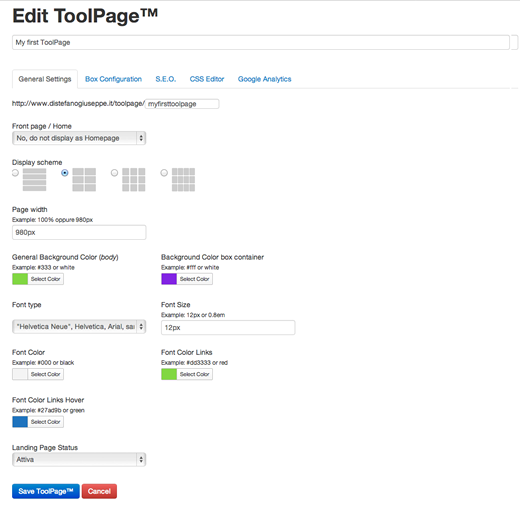532x506 pixels.
Task: Go to the Google Analytics tab
Action: (x=265, y=79)
